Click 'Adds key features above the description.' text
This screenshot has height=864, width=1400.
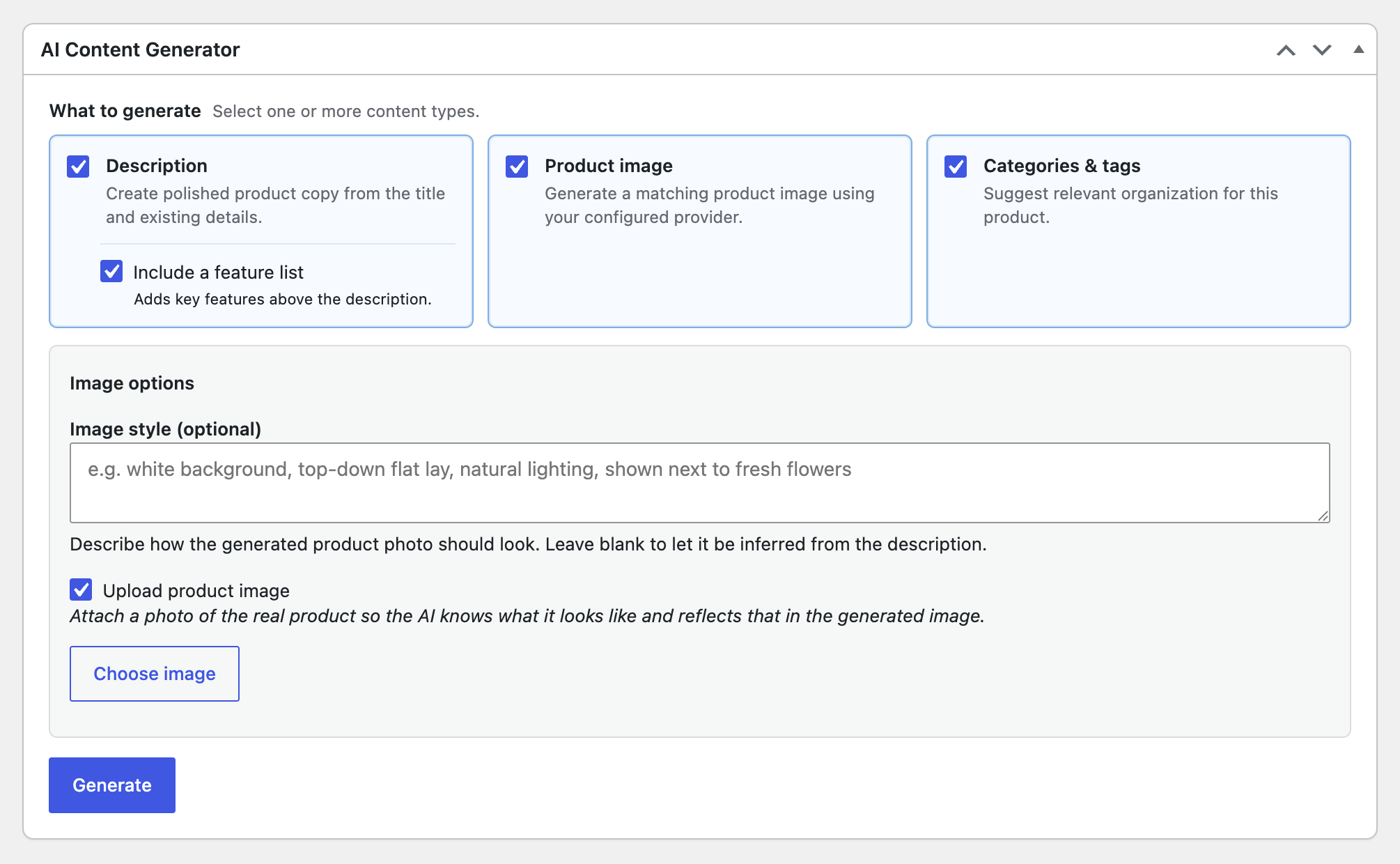coord(283,299)
